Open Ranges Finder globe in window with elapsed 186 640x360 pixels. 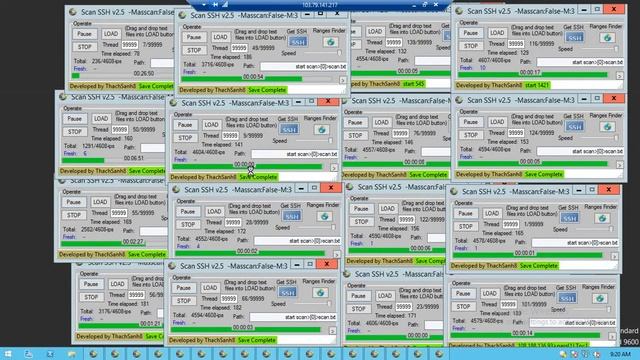point(330,42)
